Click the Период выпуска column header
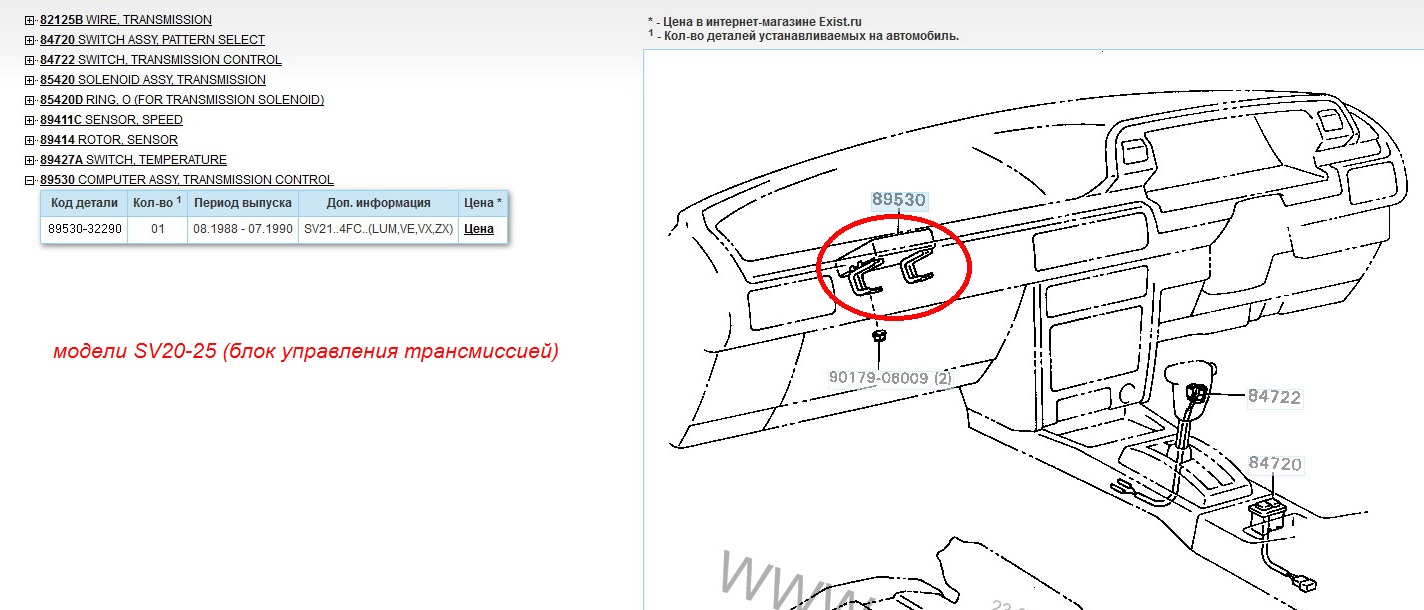The height and width of the screenshot is (610, 1424). (x=243, y=202)
